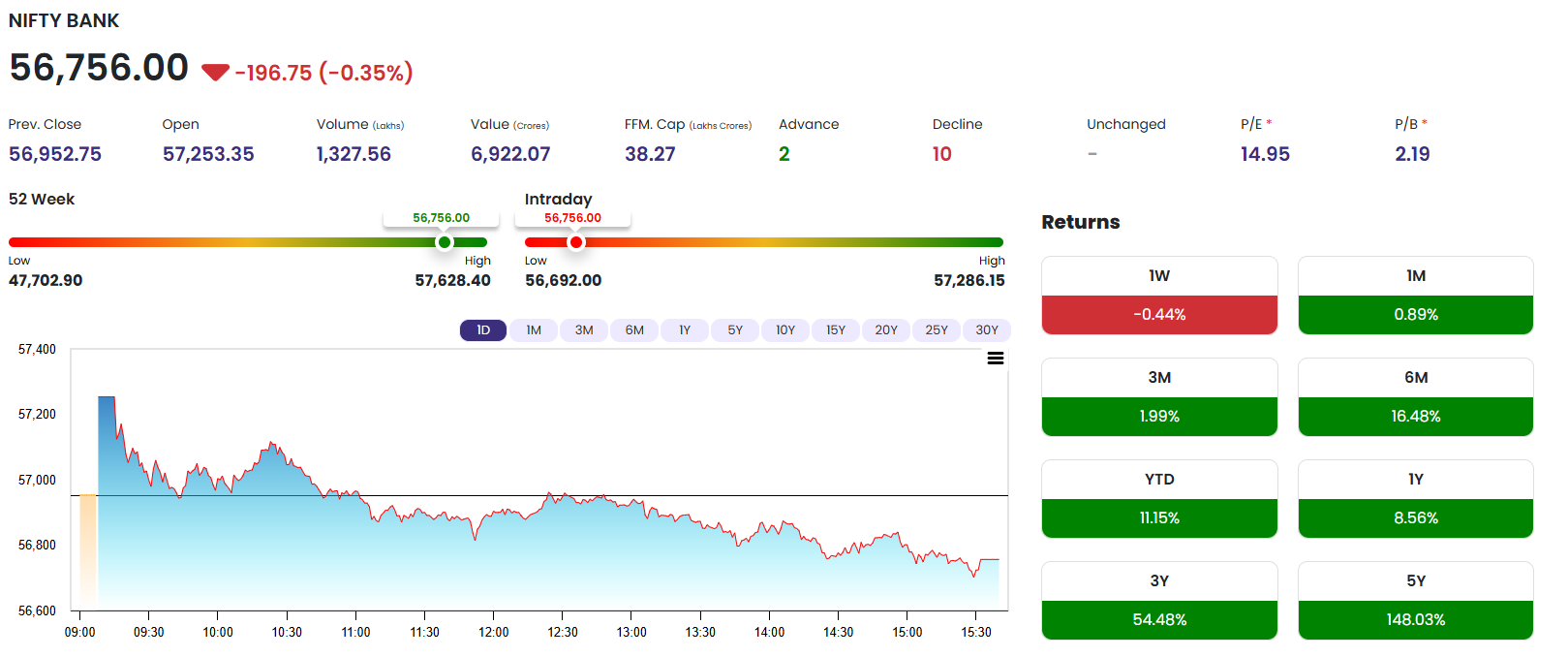This screenshot has height=657, width=1568.
Task: Click FFM. Cap value 38.27
Action: [650, 154]
